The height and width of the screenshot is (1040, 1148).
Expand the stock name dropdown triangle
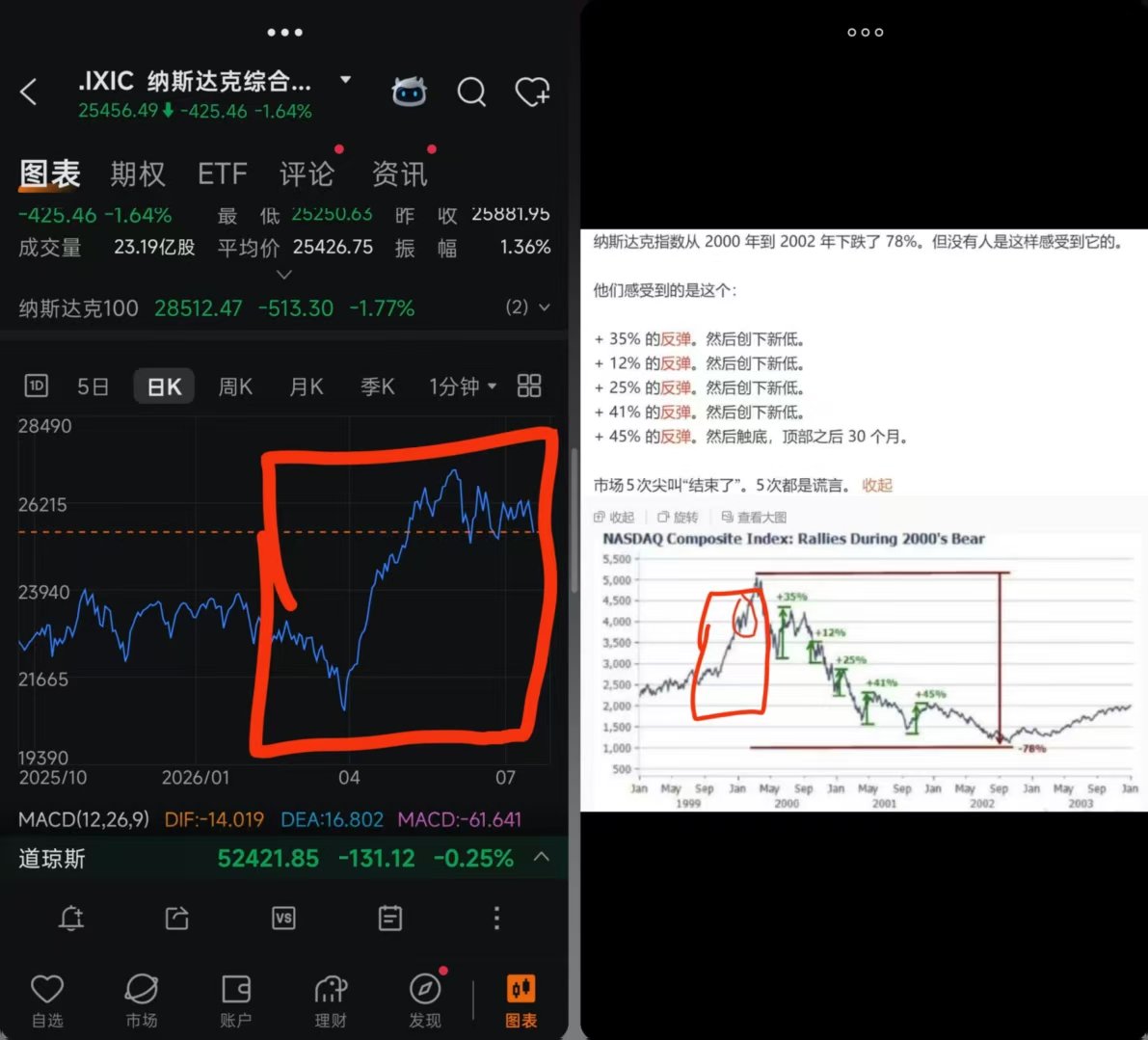tap(346, 79)
